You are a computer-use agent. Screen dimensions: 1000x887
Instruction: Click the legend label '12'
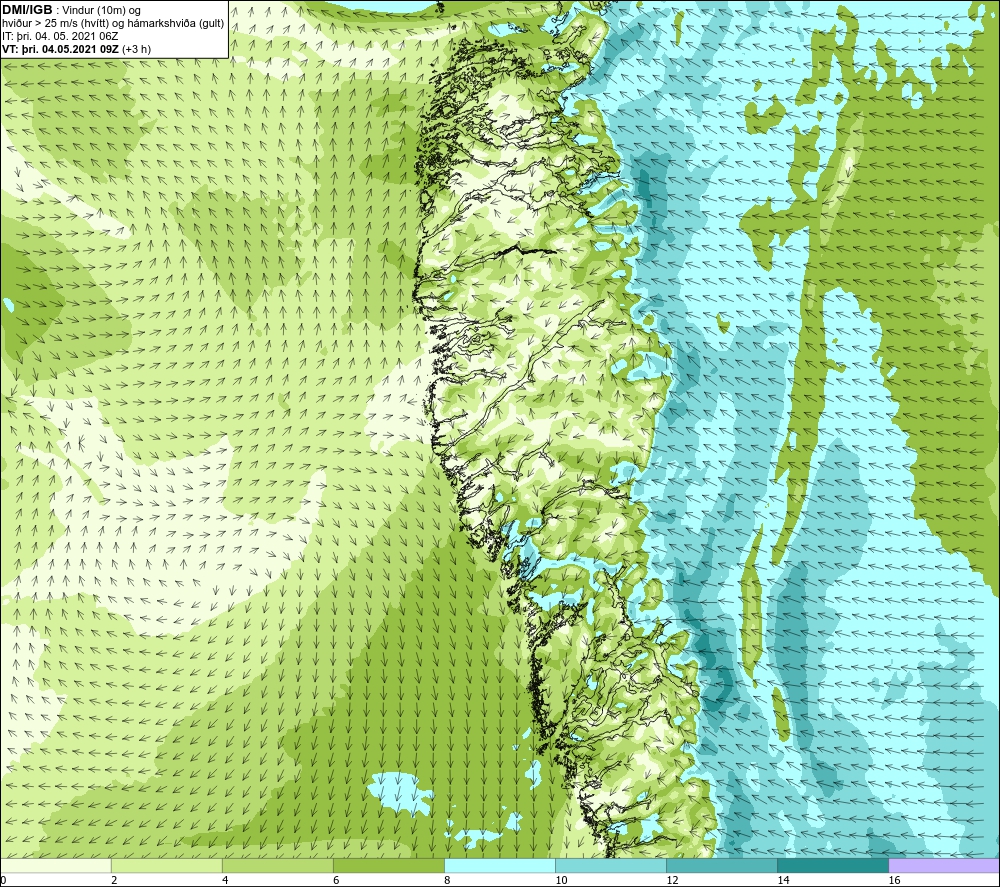(x=672, y=880)
